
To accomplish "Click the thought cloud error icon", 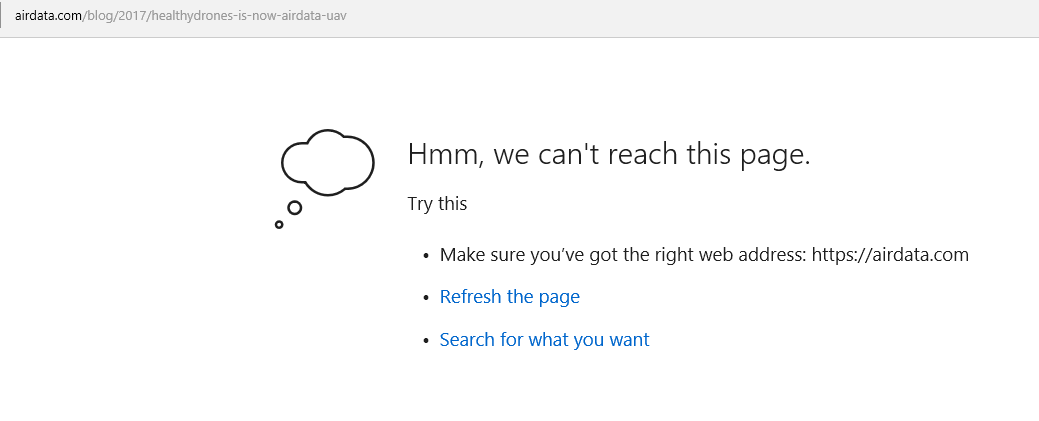I will coord(327,162).
